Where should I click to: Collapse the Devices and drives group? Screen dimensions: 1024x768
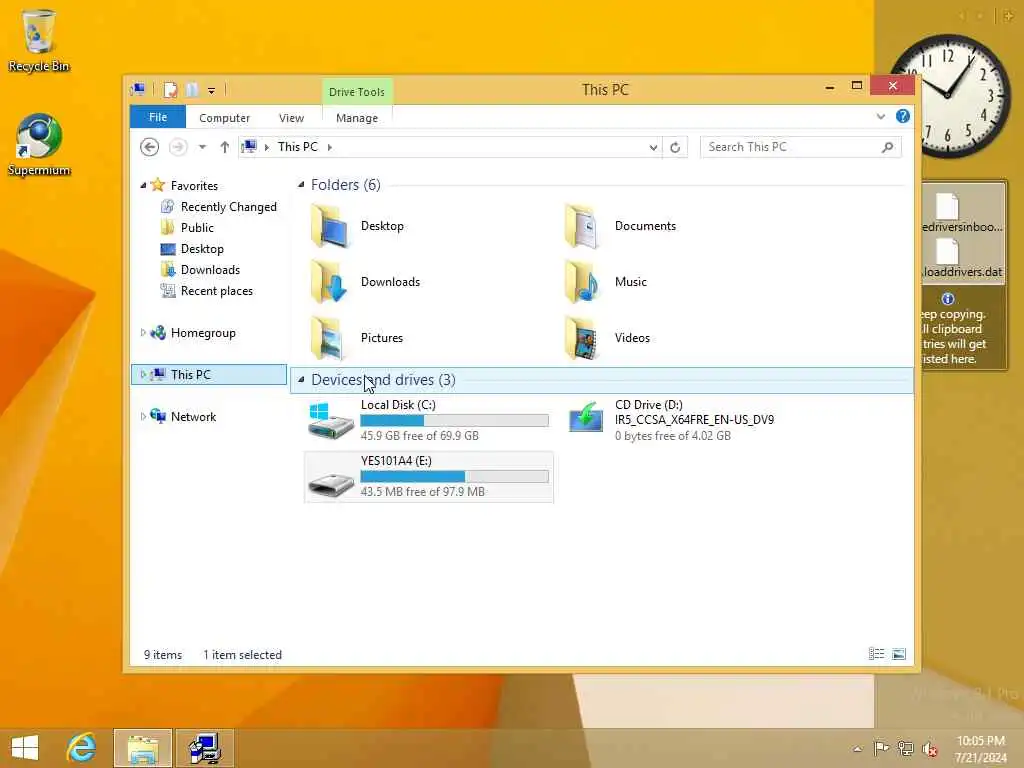[x=301, y=379]
